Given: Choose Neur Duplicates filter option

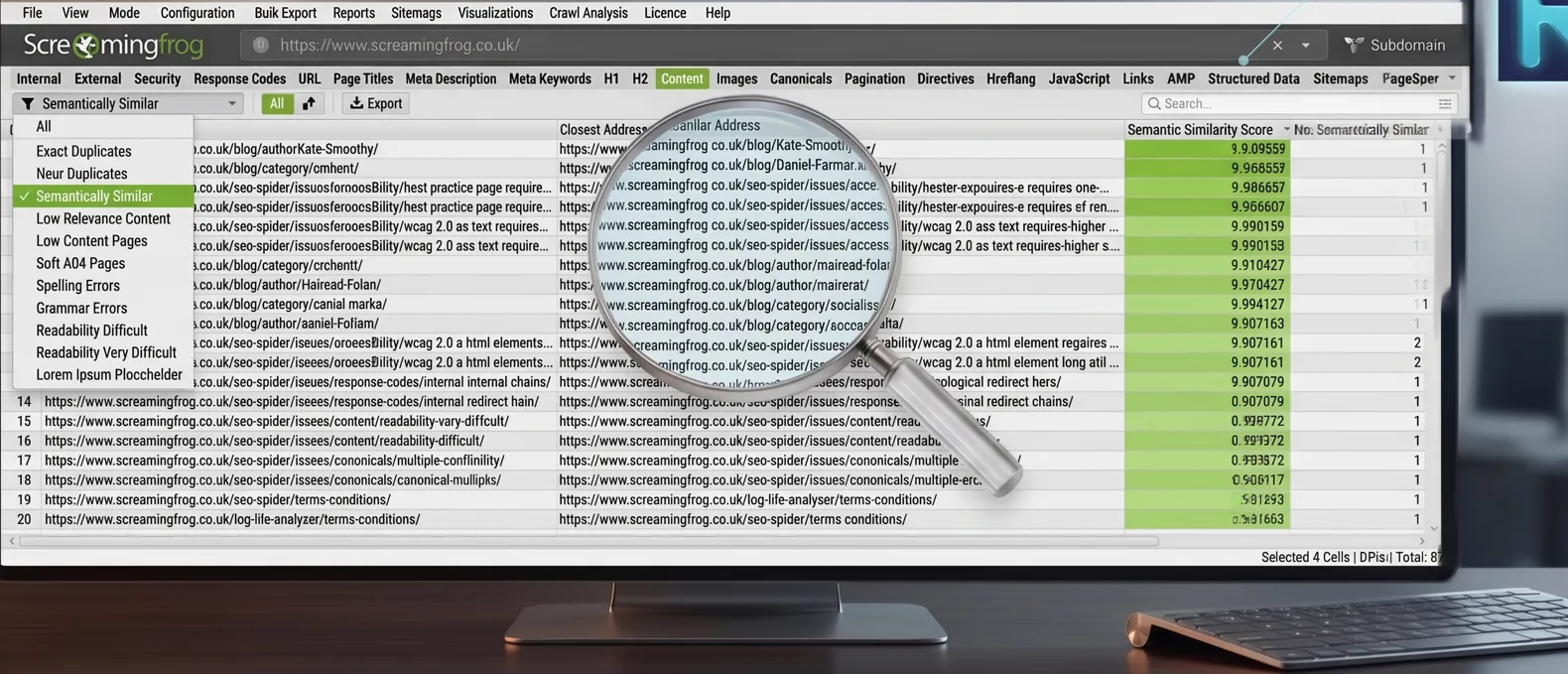Looking at the screenshot, I should pos(103,174).
